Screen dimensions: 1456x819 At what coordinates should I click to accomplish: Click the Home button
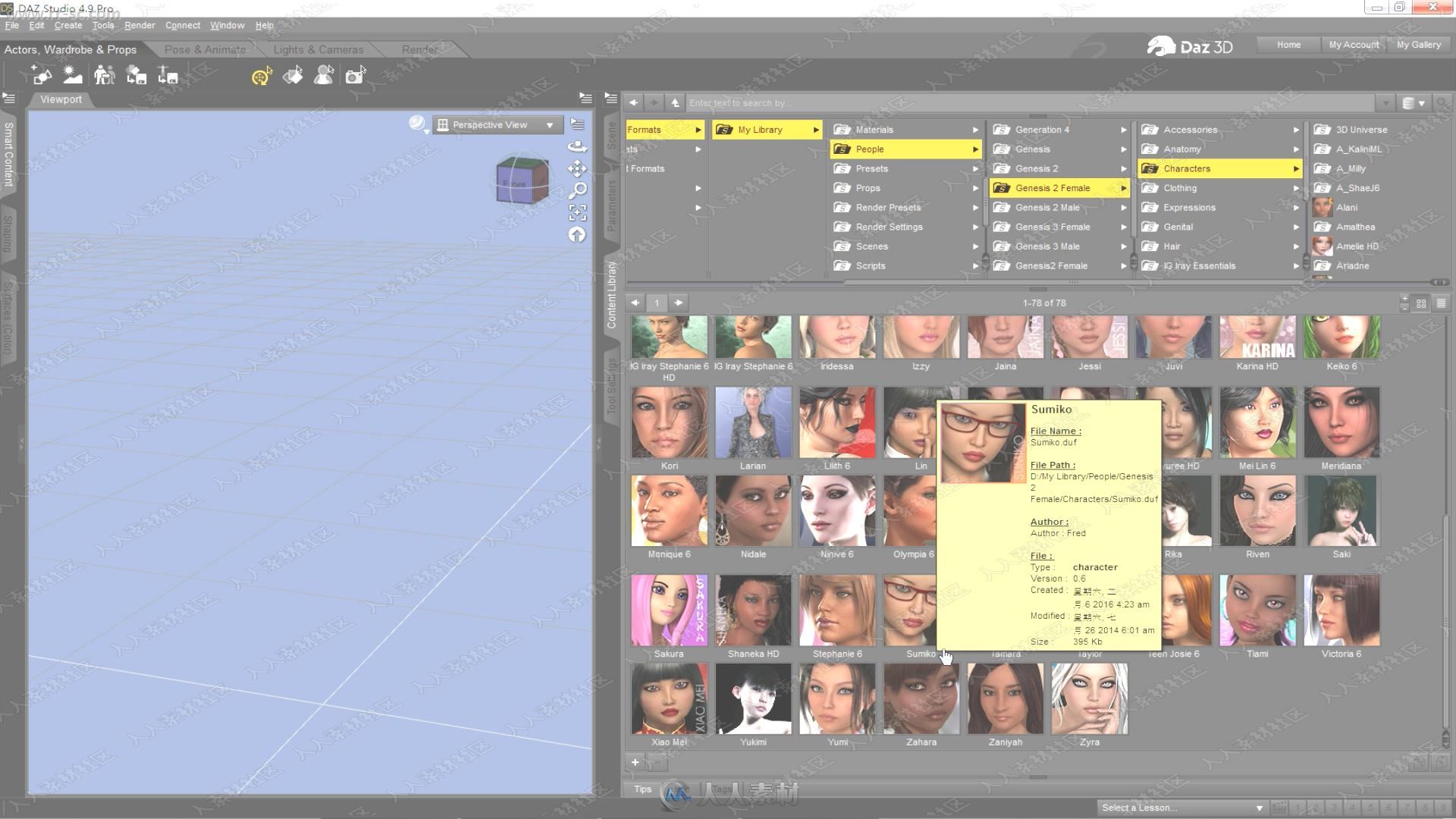(1288, 45)
